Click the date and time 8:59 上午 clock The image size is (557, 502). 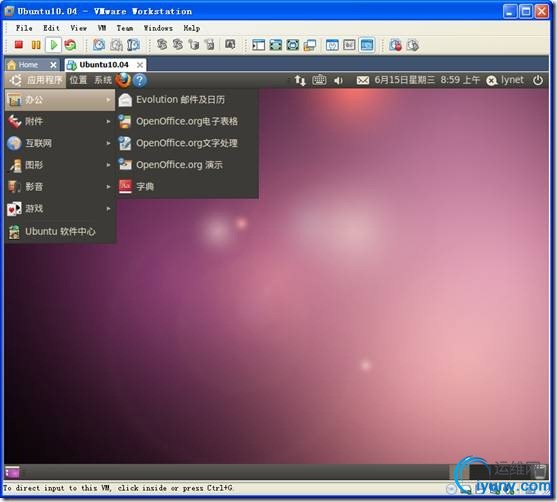(427, 80)
